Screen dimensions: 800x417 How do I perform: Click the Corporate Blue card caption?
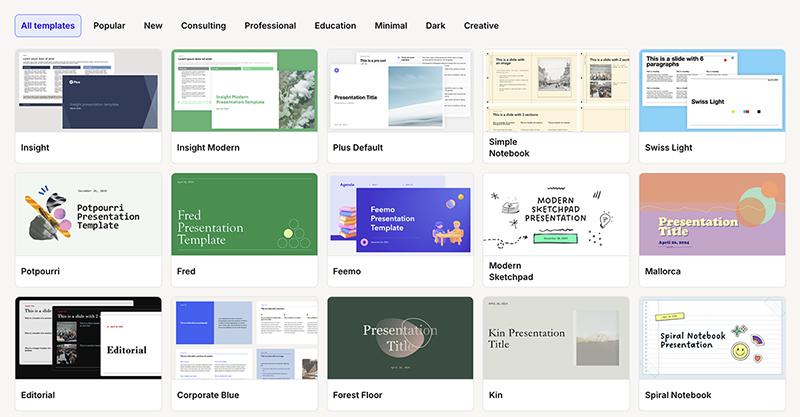point(208,395)
